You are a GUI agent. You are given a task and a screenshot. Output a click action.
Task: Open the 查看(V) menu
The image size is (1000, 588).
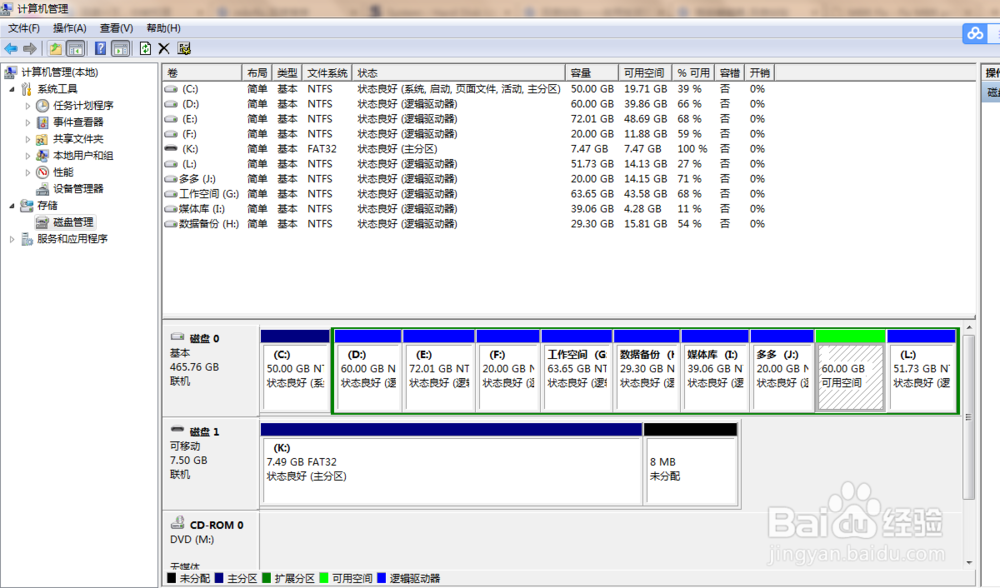[116, 28]
